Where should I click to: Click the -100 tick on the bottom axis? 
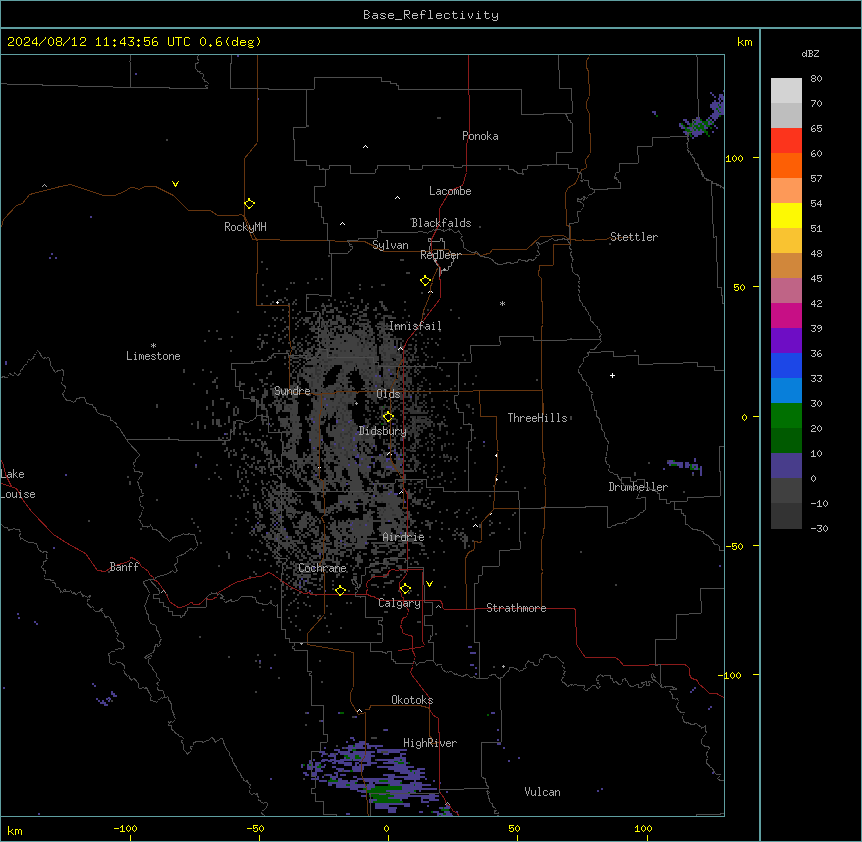point(125,828)
